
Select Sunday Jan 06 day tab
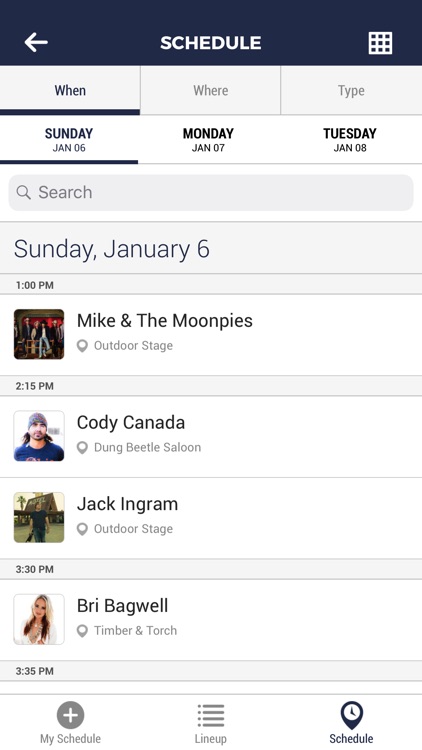pyautogui.click(x=69, y=140)
